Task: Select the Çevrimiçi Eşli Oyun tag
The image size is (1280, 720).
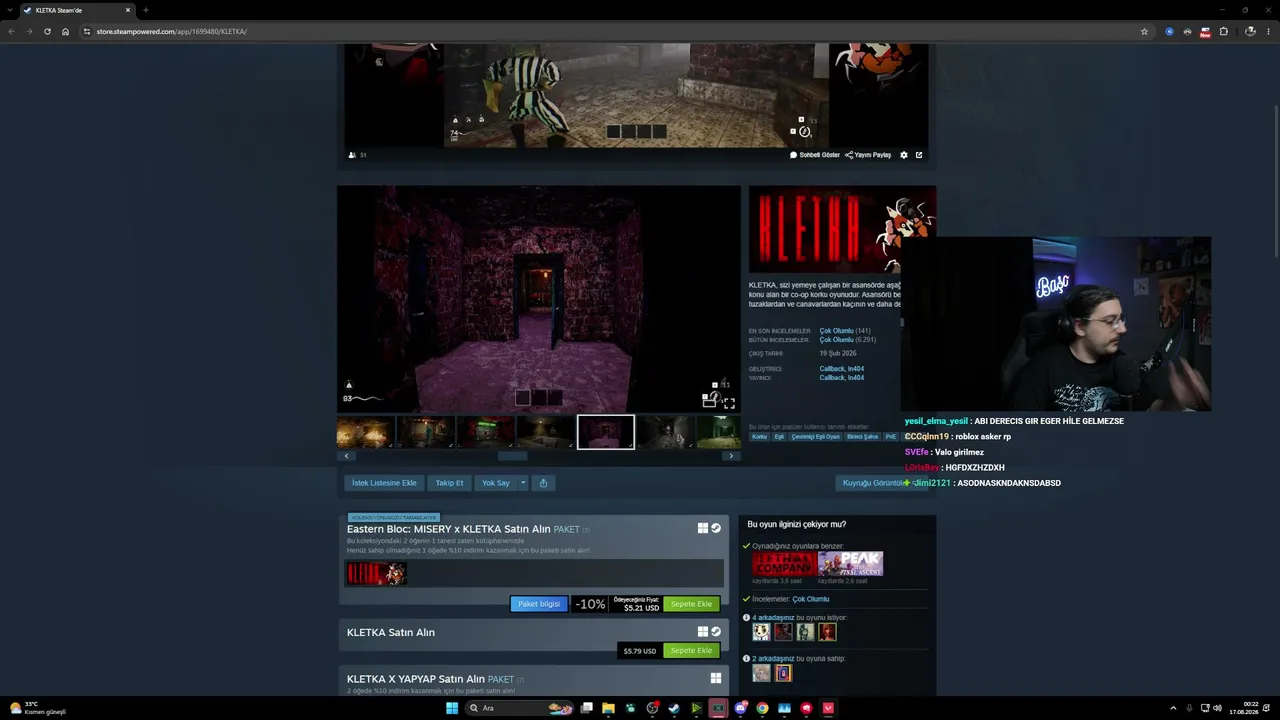Action: tap(816, 437)
